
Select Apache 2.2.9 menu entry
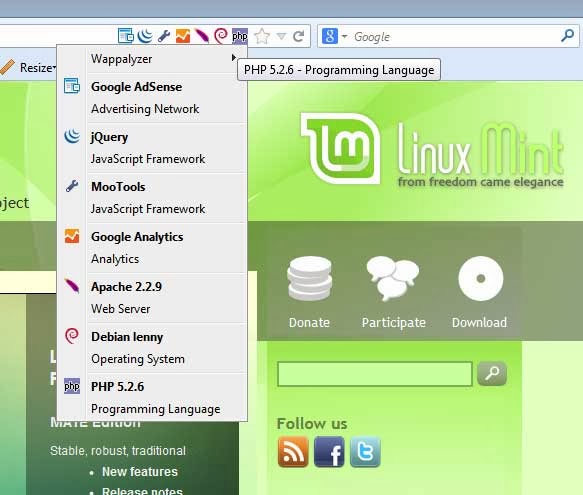[x=152, y=298]
